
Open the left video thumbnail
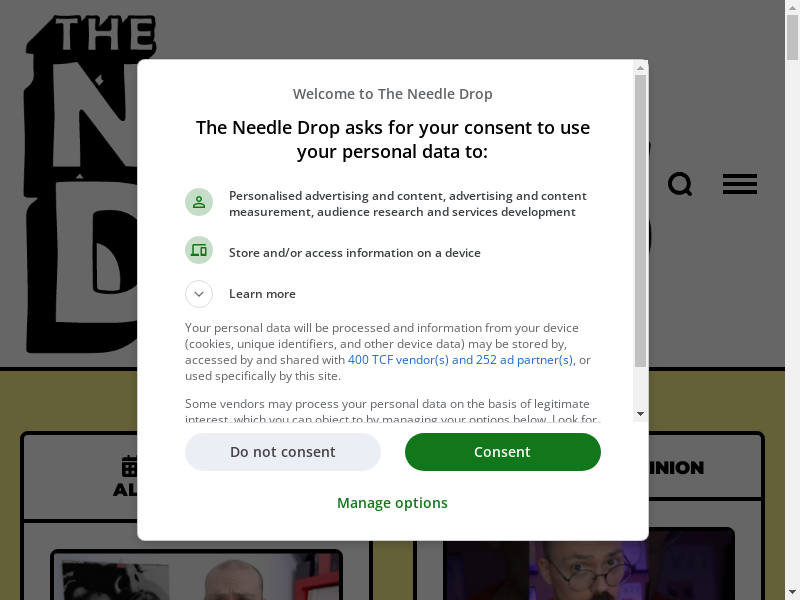[196, 575]
